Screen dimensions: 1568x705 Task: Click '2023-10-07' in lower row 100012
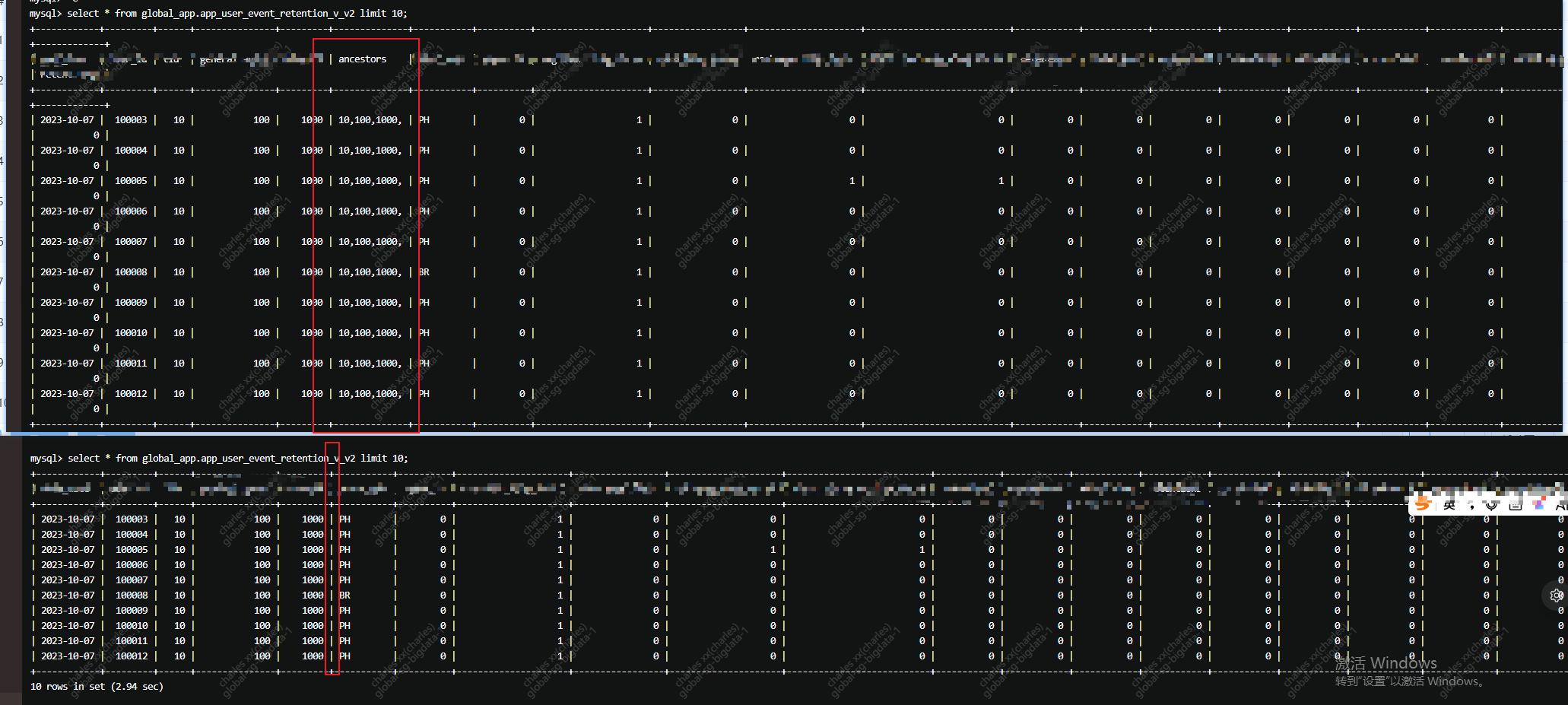pos(68,656)
